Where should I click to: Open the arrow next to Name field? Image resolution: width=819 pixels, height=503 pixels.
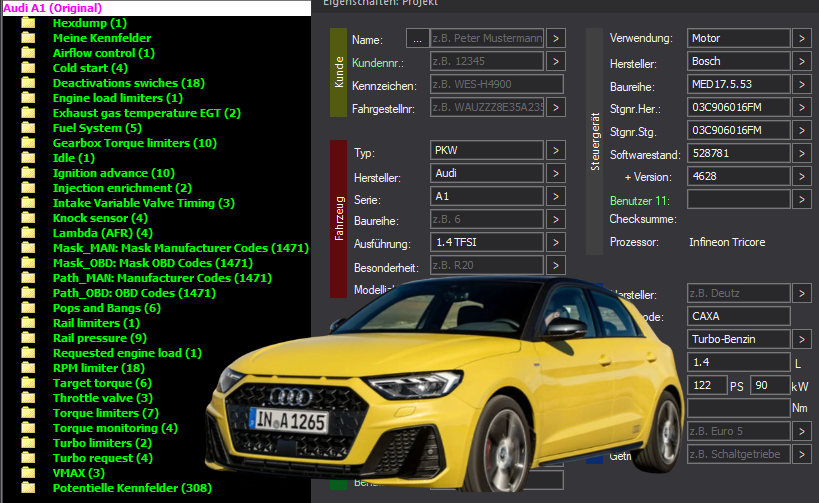556,39
